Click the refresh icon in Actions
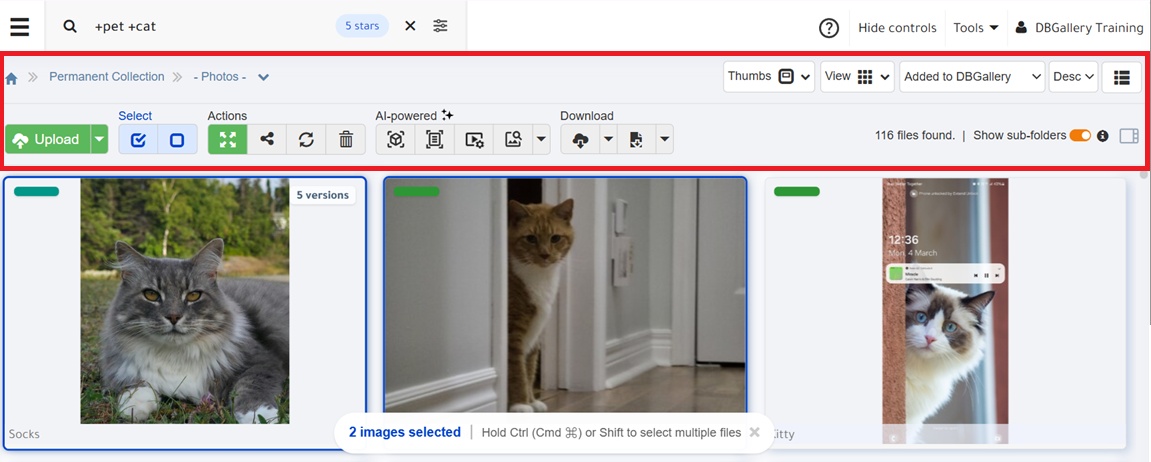 click(306, 140)
